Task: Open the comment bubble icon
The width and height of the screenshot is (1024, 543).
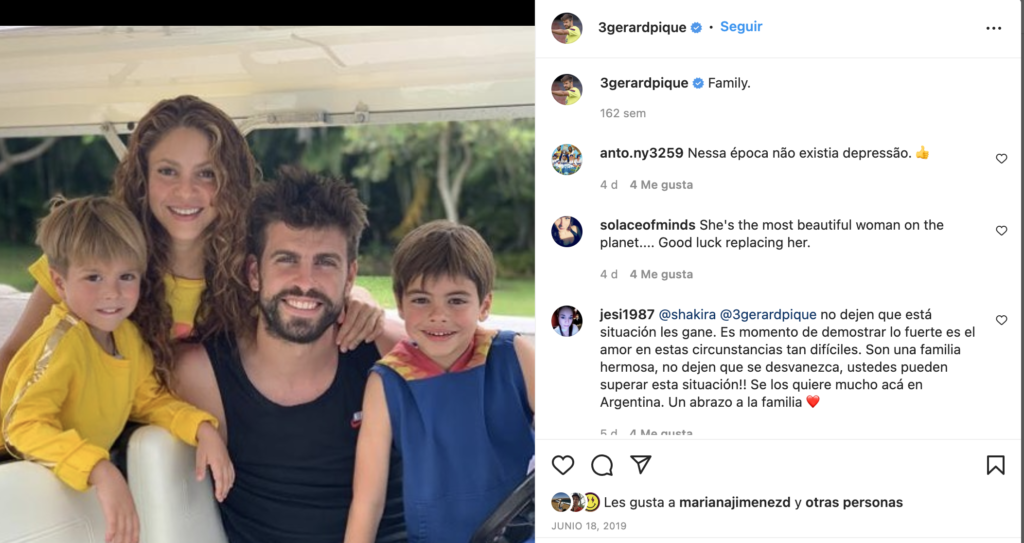Action: 601,465
